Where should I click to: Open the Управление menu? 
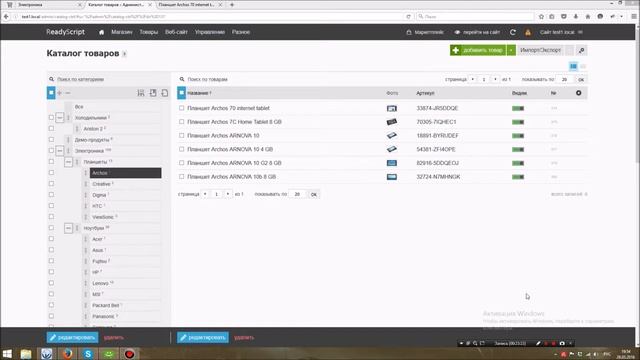point(210,32)
